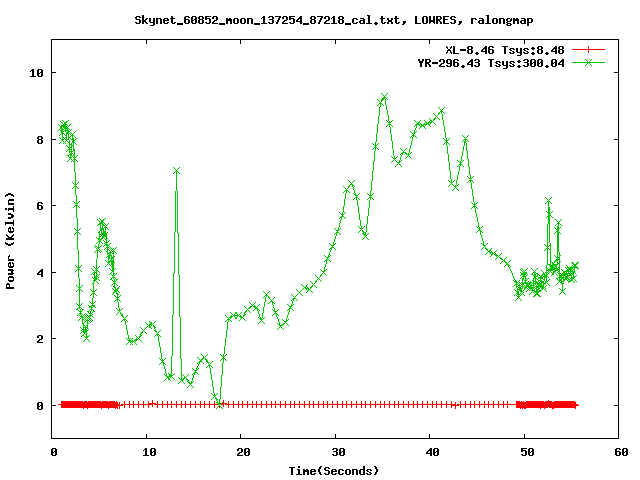This screenshot has width=640, height=480.
Task: Click the Power (Kelvin) y-axis label
Action: click(x=10, y=241)
